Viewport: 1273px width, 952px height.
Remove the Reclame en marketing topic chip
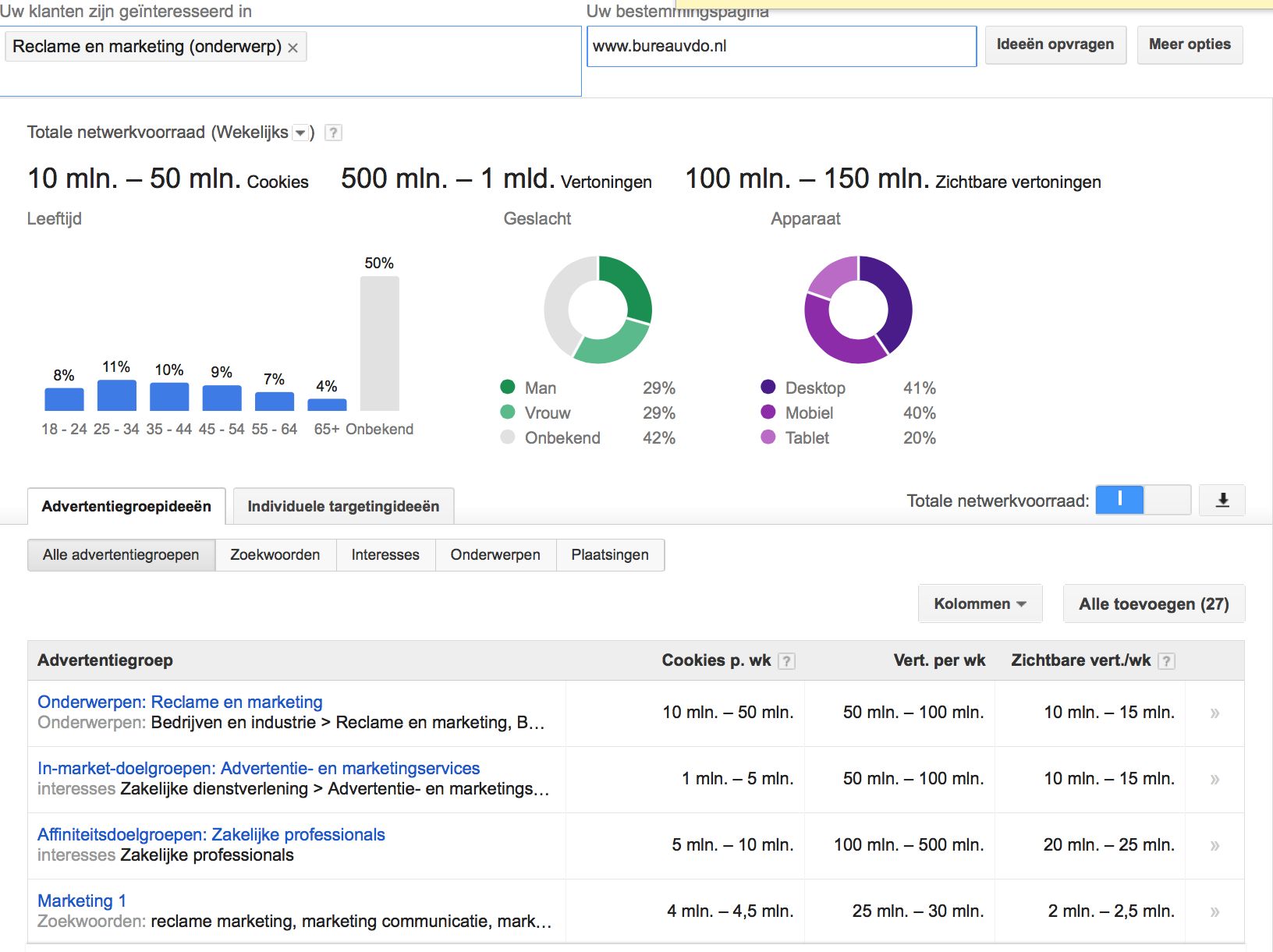click(293, 48)
